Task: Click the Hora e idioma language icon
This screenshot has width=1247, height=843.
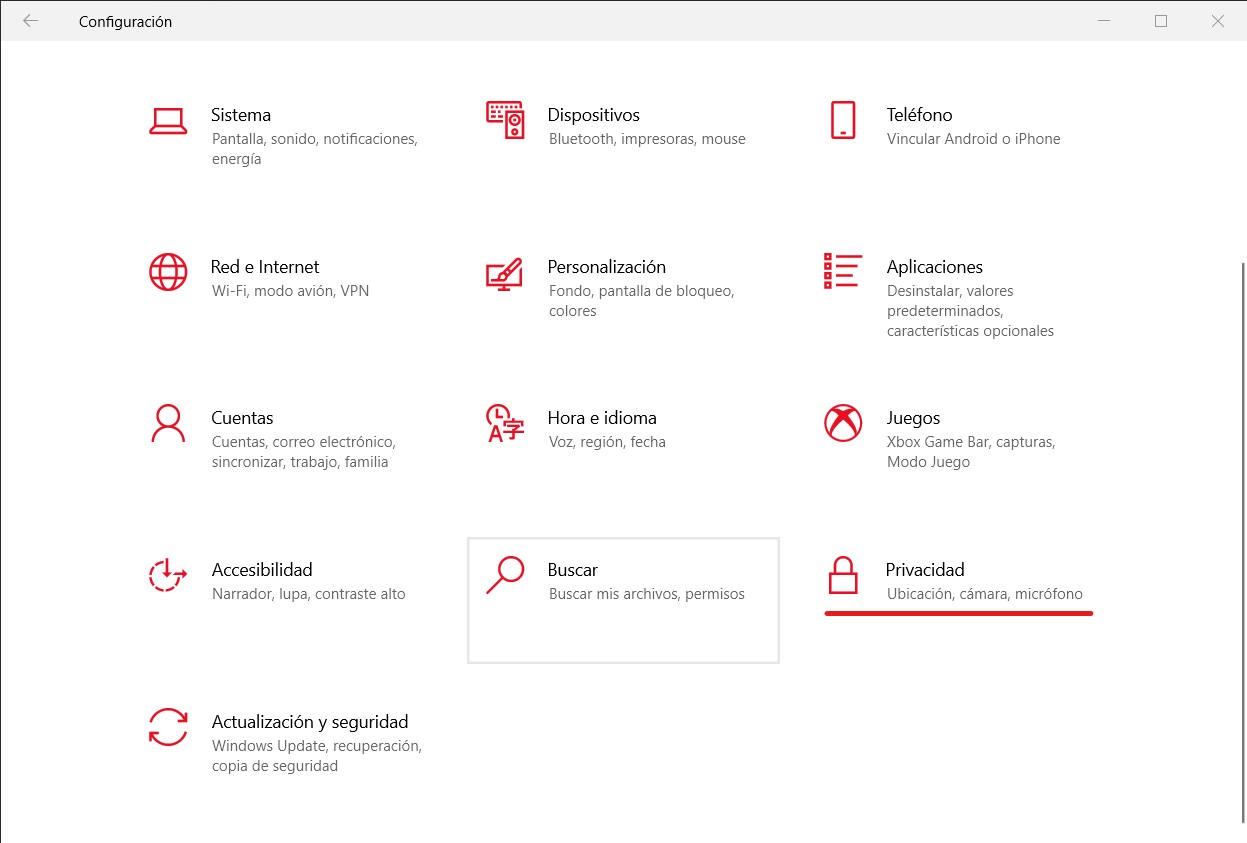Action: 505,423
